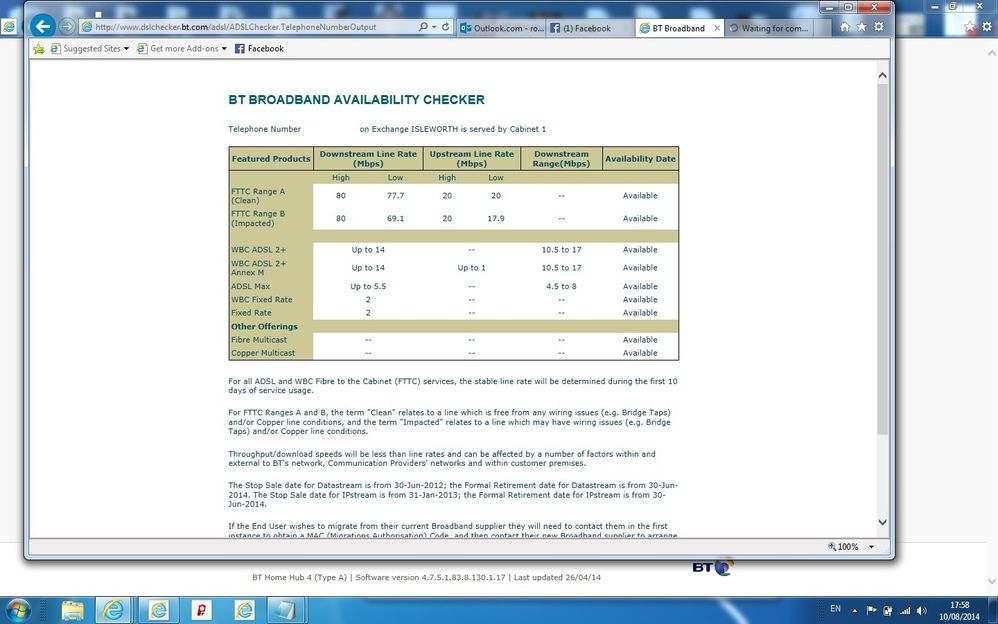Click the 100% zoom level button
The image size is (998, 624).
click(843, 546)
